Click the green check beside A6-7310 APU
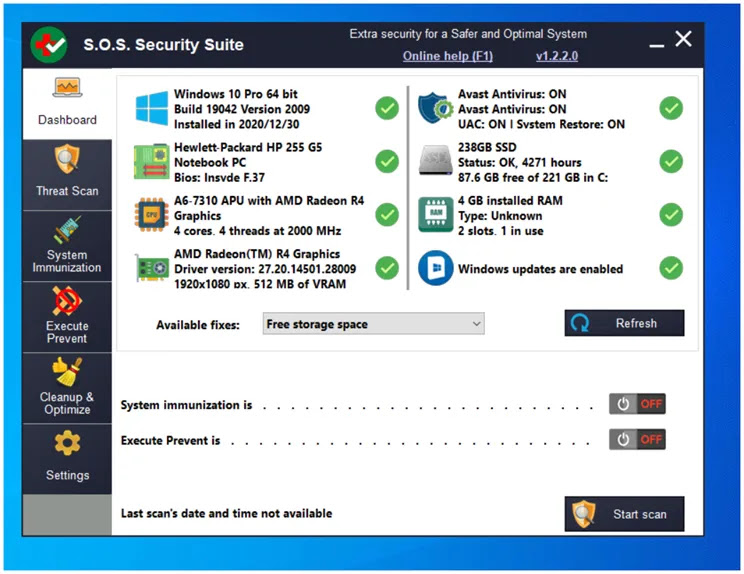This screenshot has height=574, width=744. (387, 215)
